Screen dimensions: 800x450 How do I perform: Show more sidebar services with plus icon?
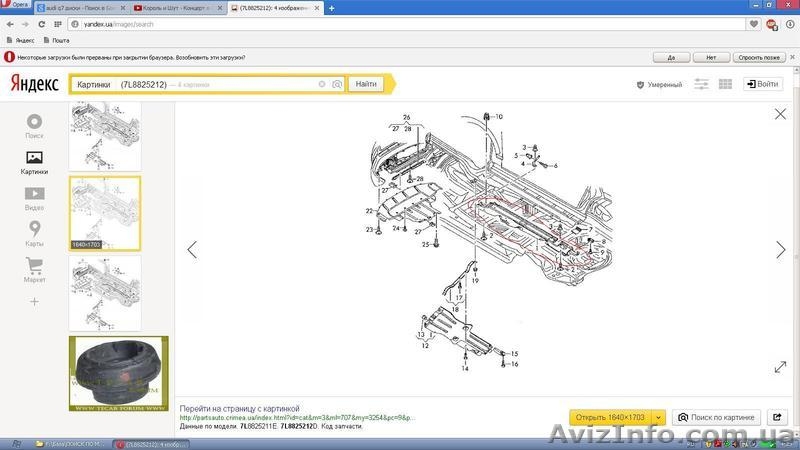34,301
